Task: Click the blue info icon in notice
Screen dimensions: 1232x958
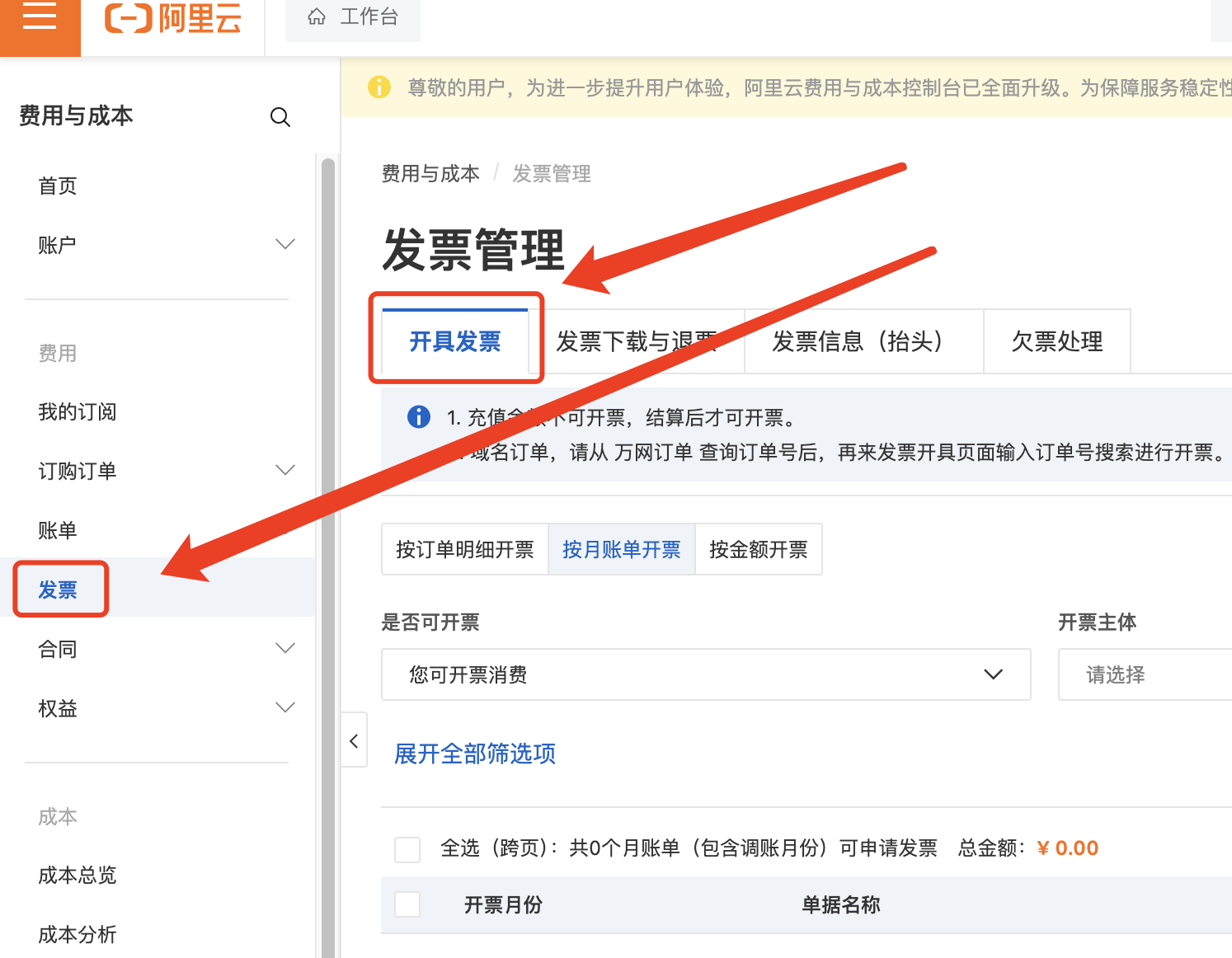Action: coord(419,417)
